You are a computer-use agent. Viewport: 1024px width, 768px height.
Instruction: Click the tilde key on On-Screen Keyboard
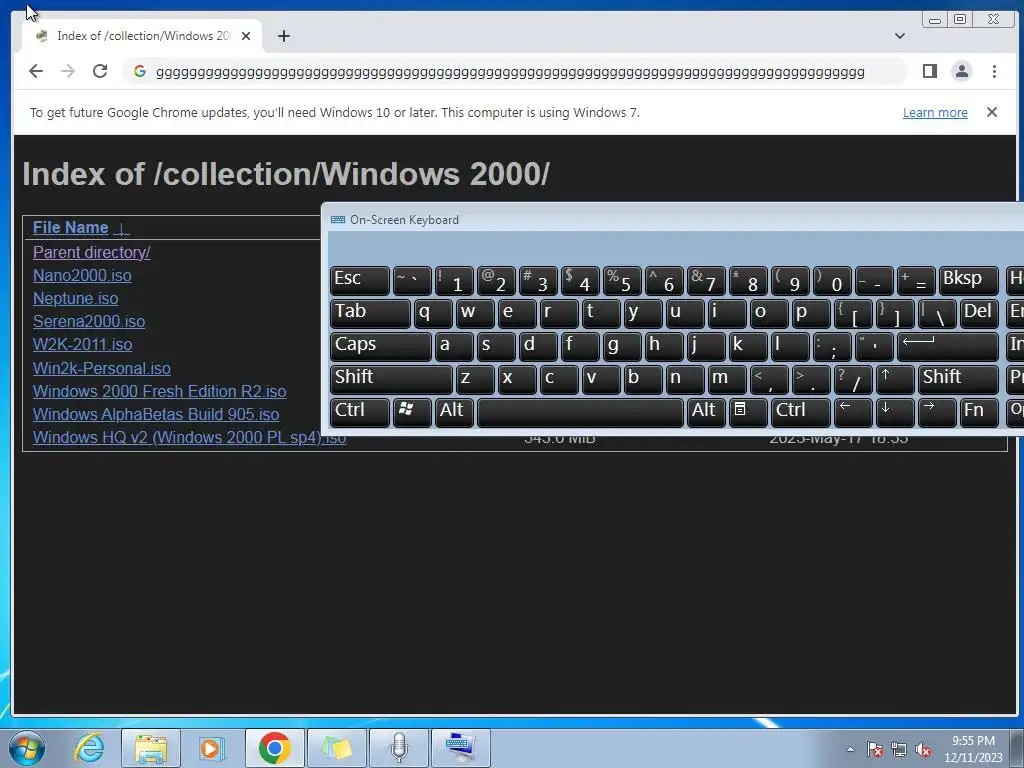(411, 280)
